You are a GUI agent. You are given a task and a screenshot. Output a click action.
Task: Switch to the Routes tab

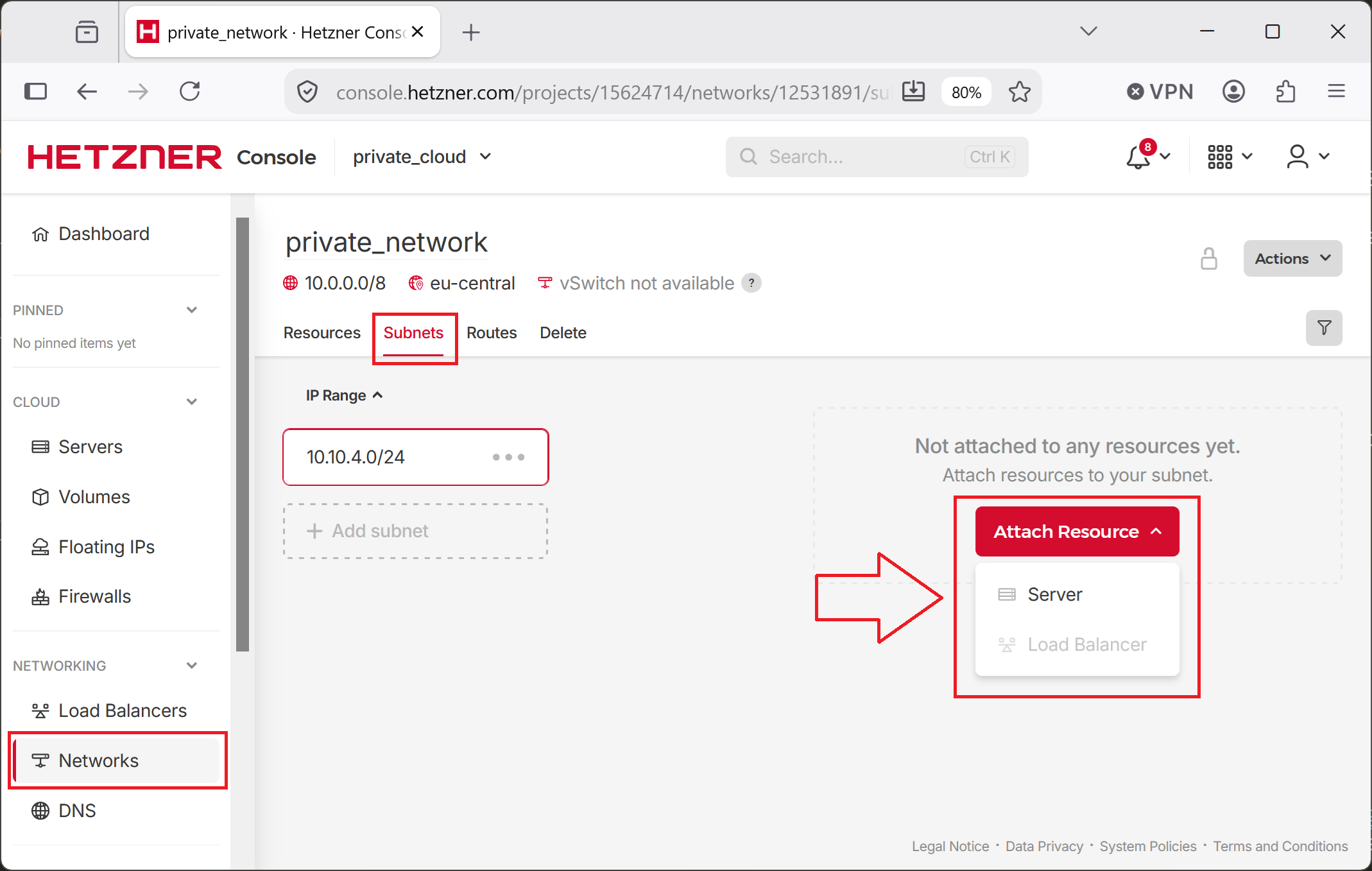coord(492,333)
